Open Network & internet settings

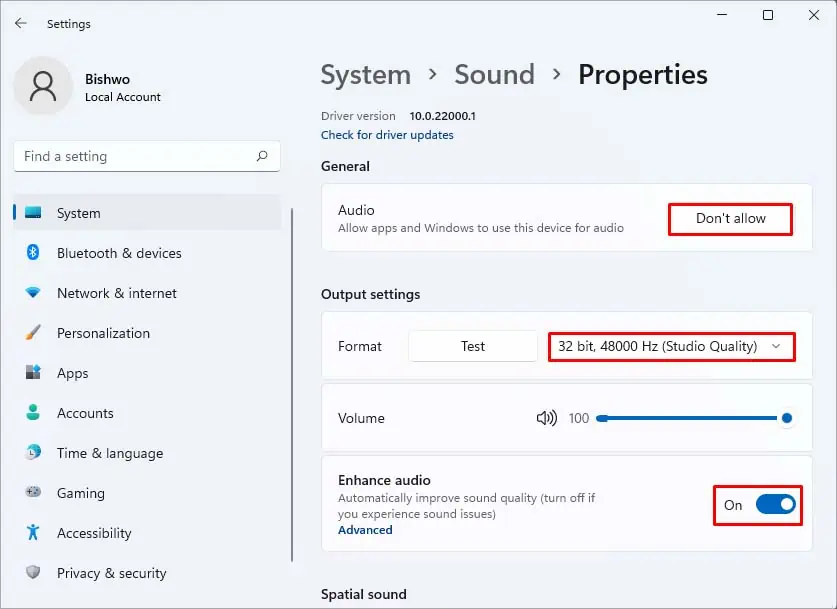point(147,292)
